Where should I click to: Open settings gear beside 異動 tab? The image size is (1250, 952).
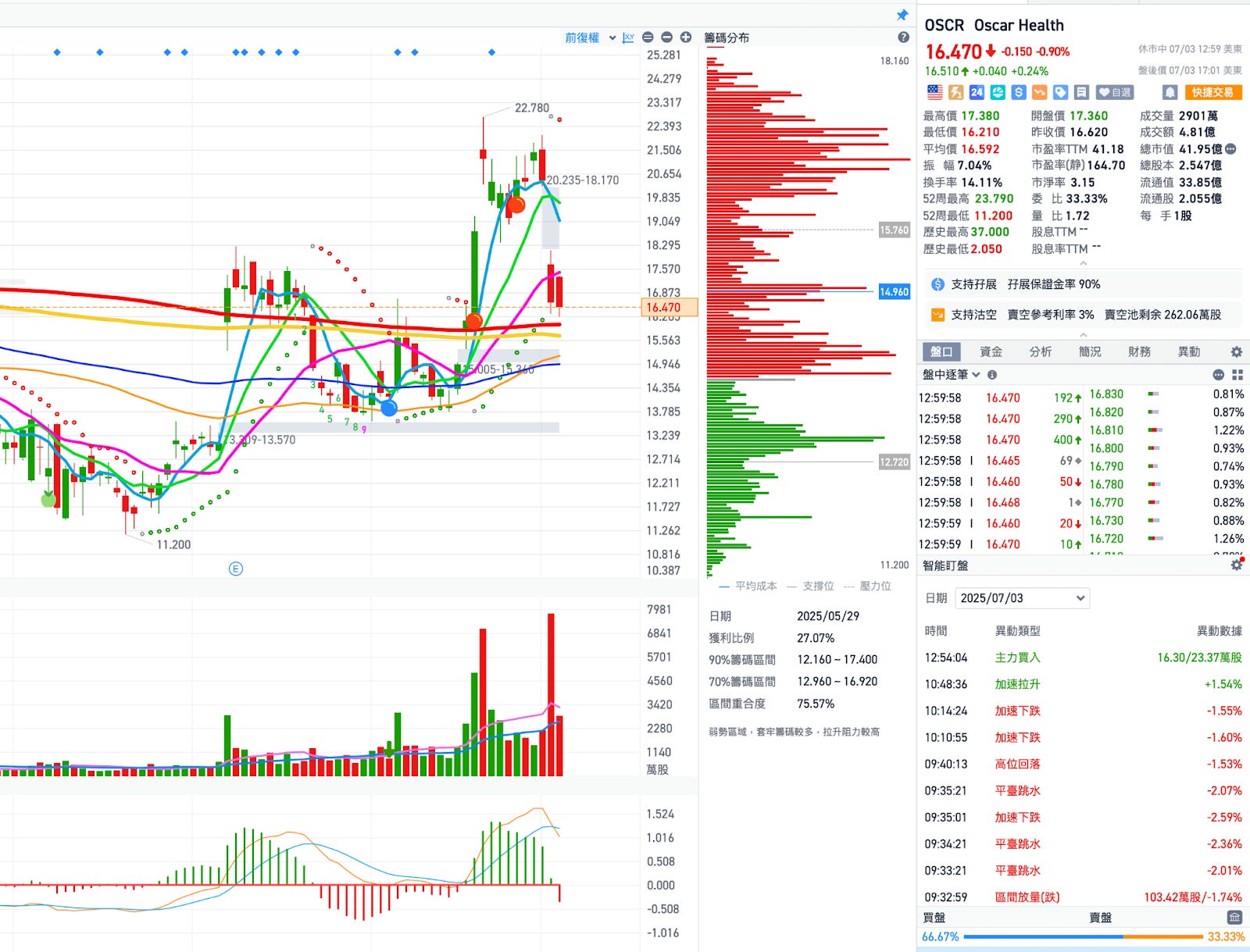[x=1236, y=352]
